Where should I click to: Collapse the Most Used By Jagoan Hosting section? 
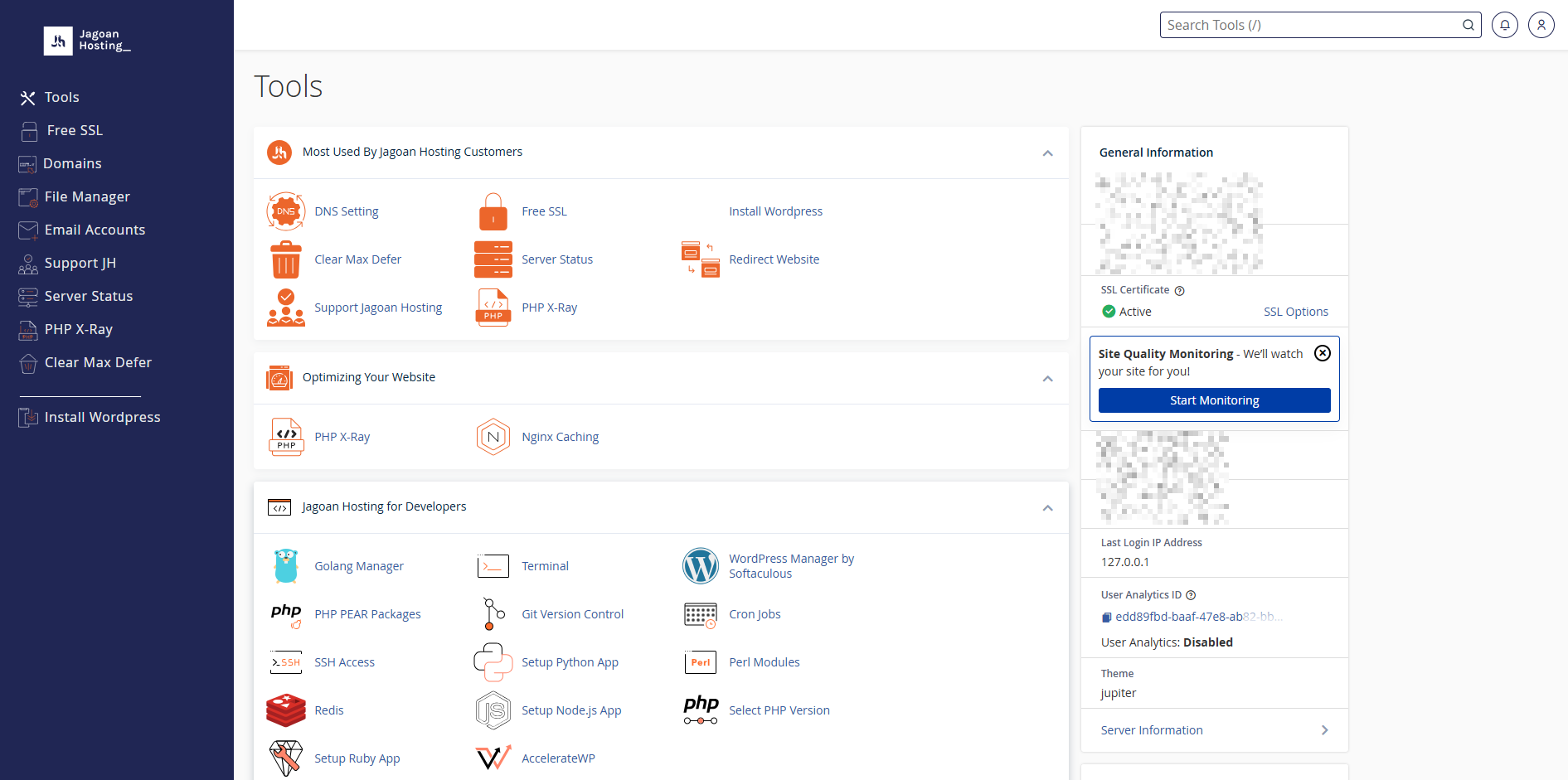point(1048,153)
